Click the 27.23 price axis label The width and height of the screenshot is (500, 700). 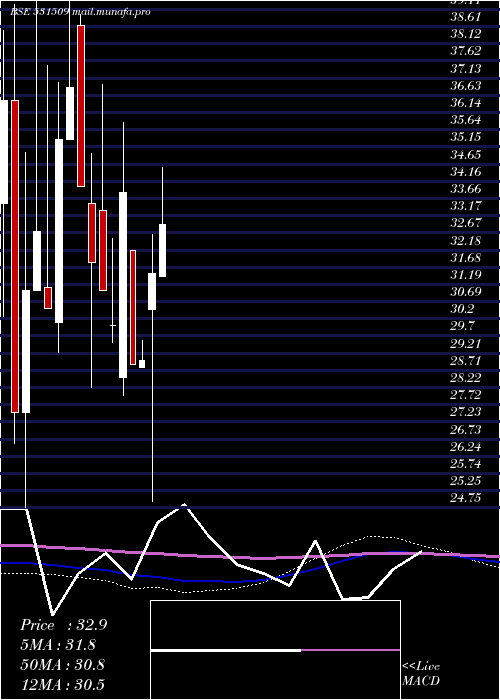click(x=466, y=412)
